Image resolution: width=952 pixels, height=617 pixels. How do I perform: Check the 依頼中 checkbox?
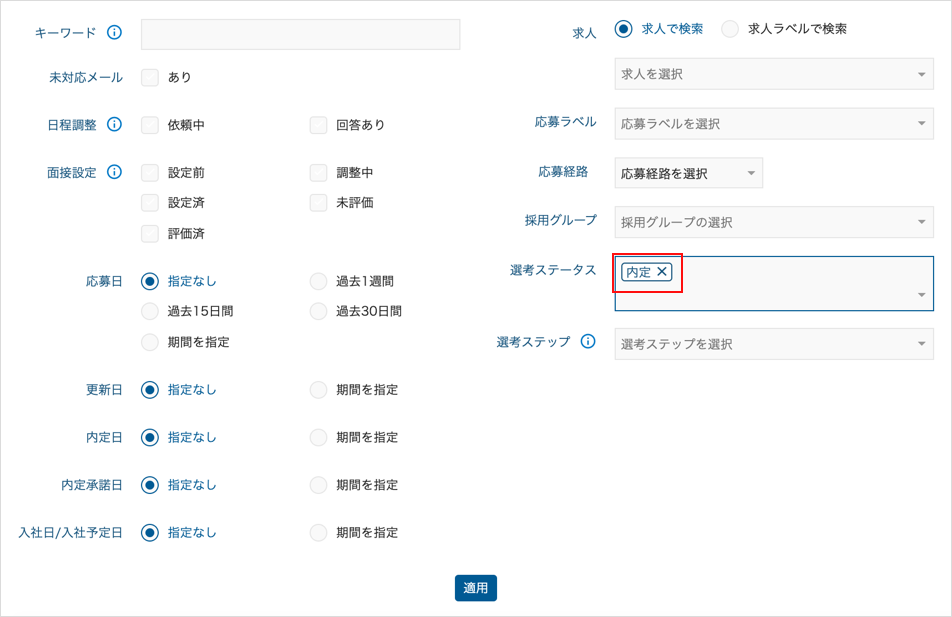tap(150, 125)
